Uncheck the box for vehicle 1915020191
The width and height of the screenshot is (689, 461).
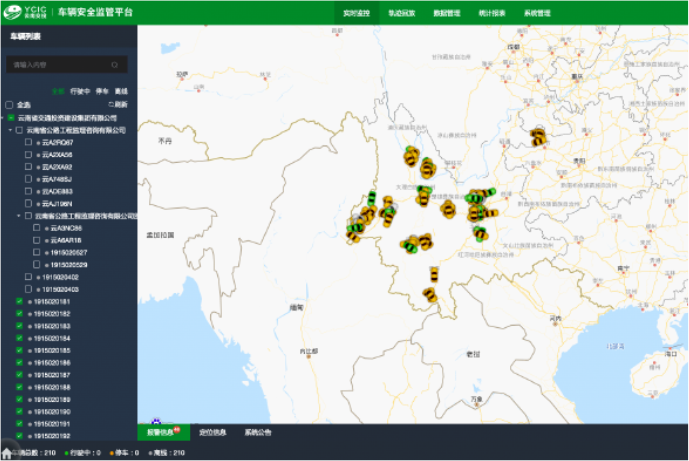point(19,423)
